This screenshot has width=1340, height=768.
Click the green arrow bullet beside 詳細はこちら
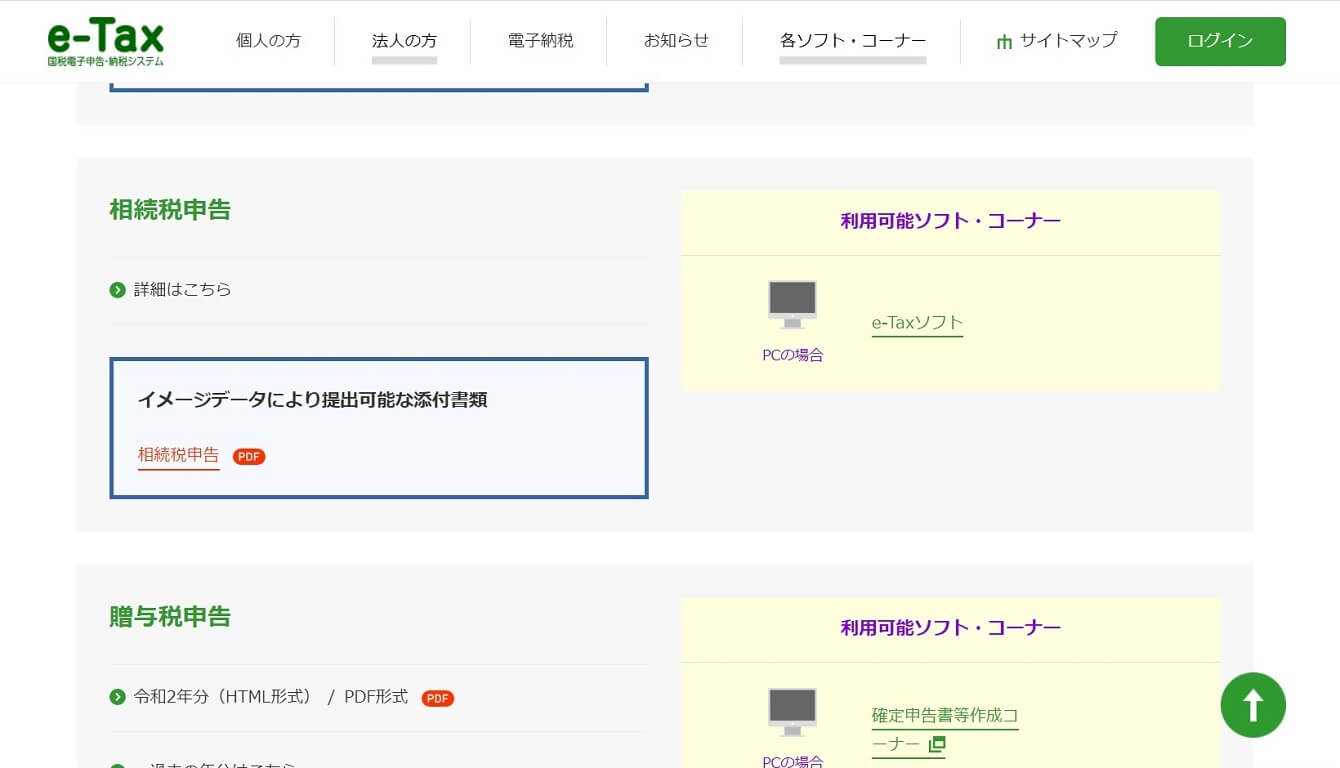tap(117, 290)
